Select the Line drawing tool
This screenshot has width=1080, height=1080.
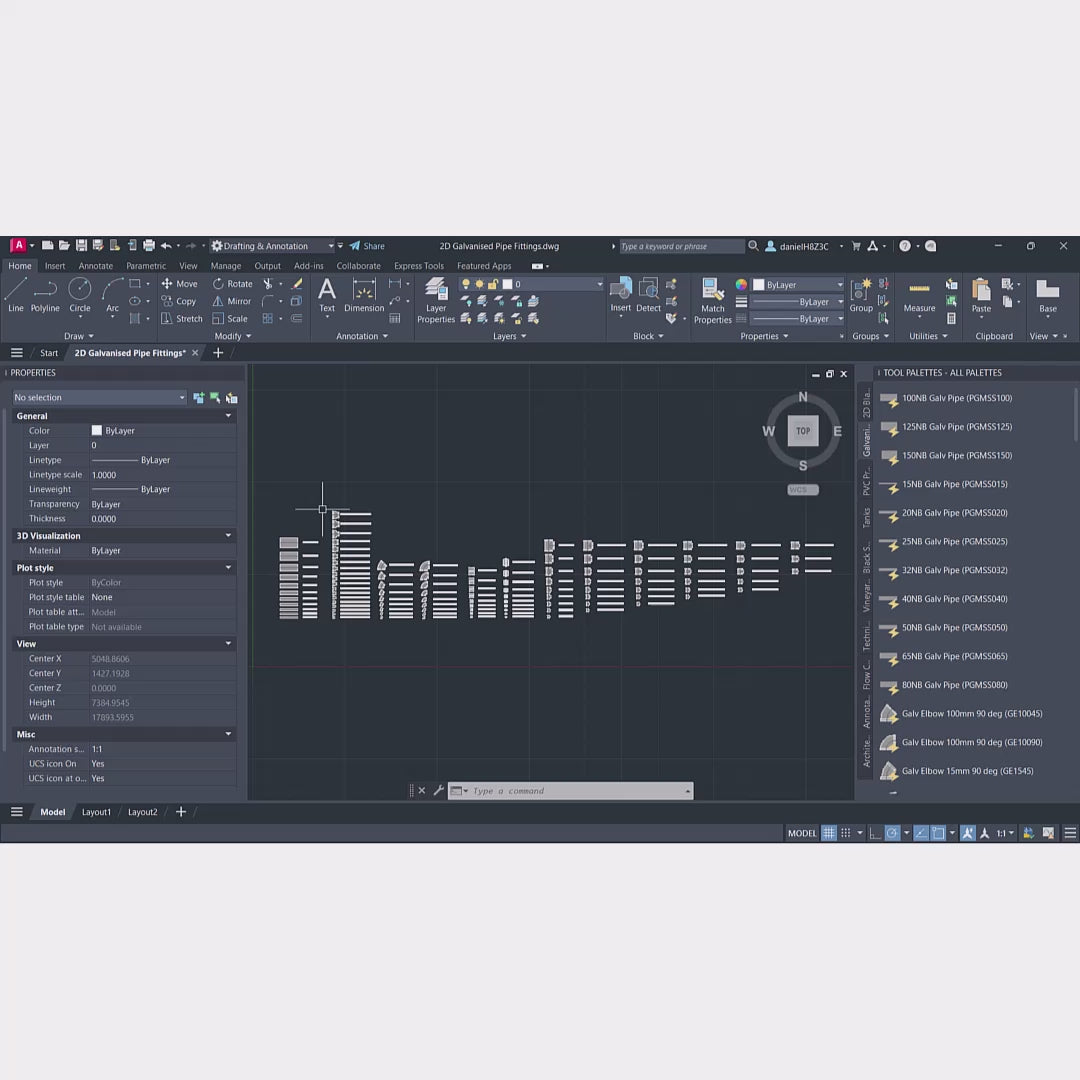(x=16, y=294)
